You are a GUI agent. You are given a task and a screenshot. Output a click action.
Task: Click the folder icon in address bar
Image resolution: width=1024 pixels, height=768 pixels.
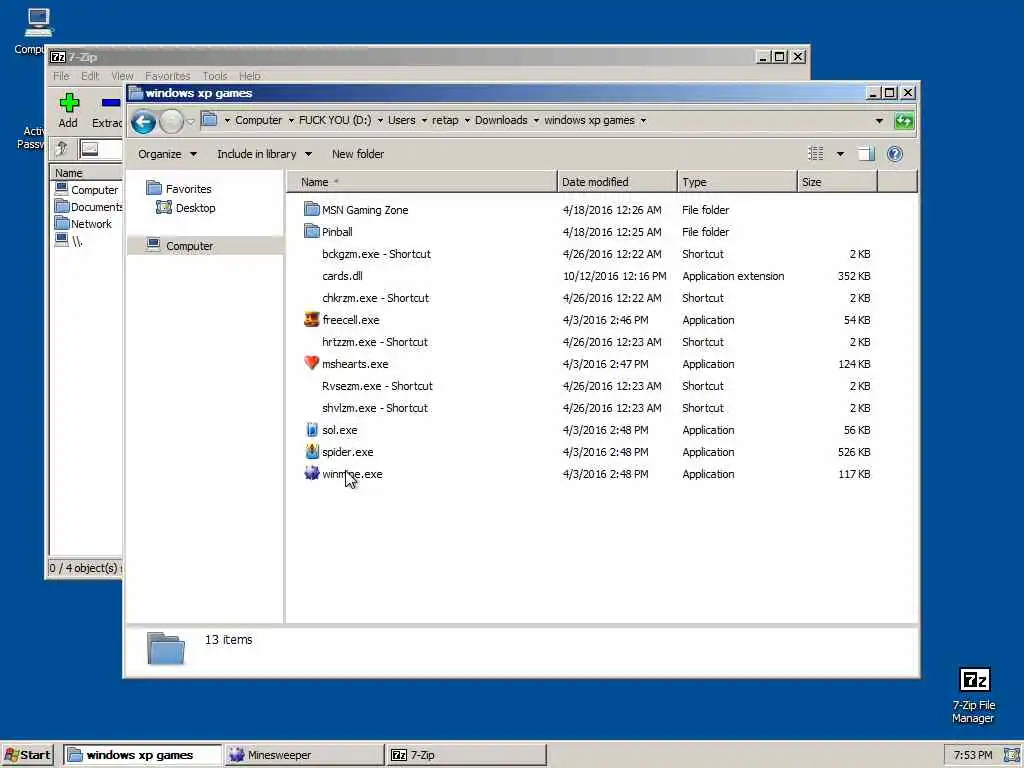pyautogui.click(x=209, y=120)
